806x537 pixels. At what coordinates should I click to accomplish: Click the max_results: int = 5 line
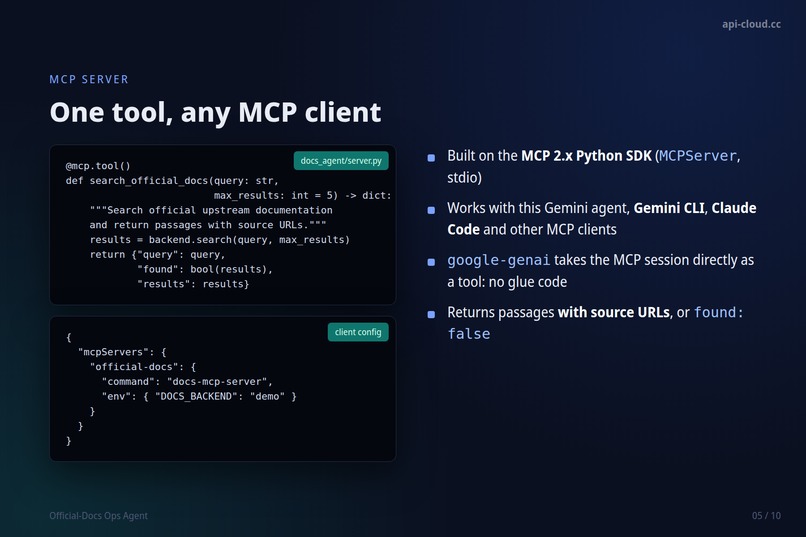(302, 195)
